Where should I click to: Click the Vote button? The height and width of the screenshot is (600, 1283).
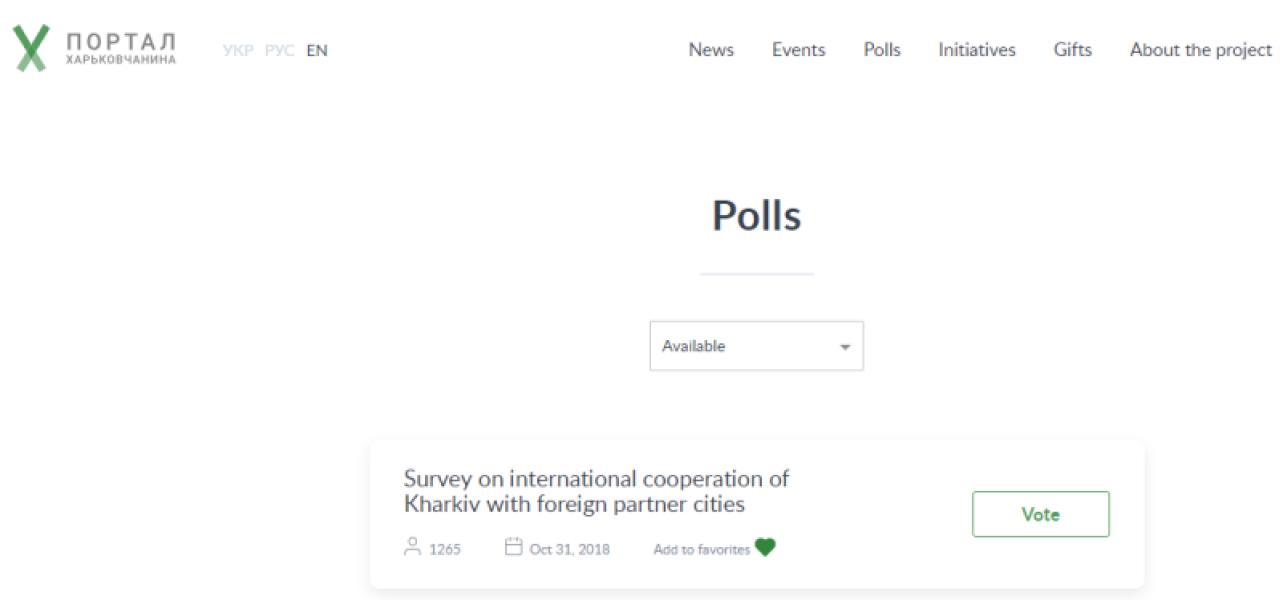pyautogui.click(x=1041, y=514)
